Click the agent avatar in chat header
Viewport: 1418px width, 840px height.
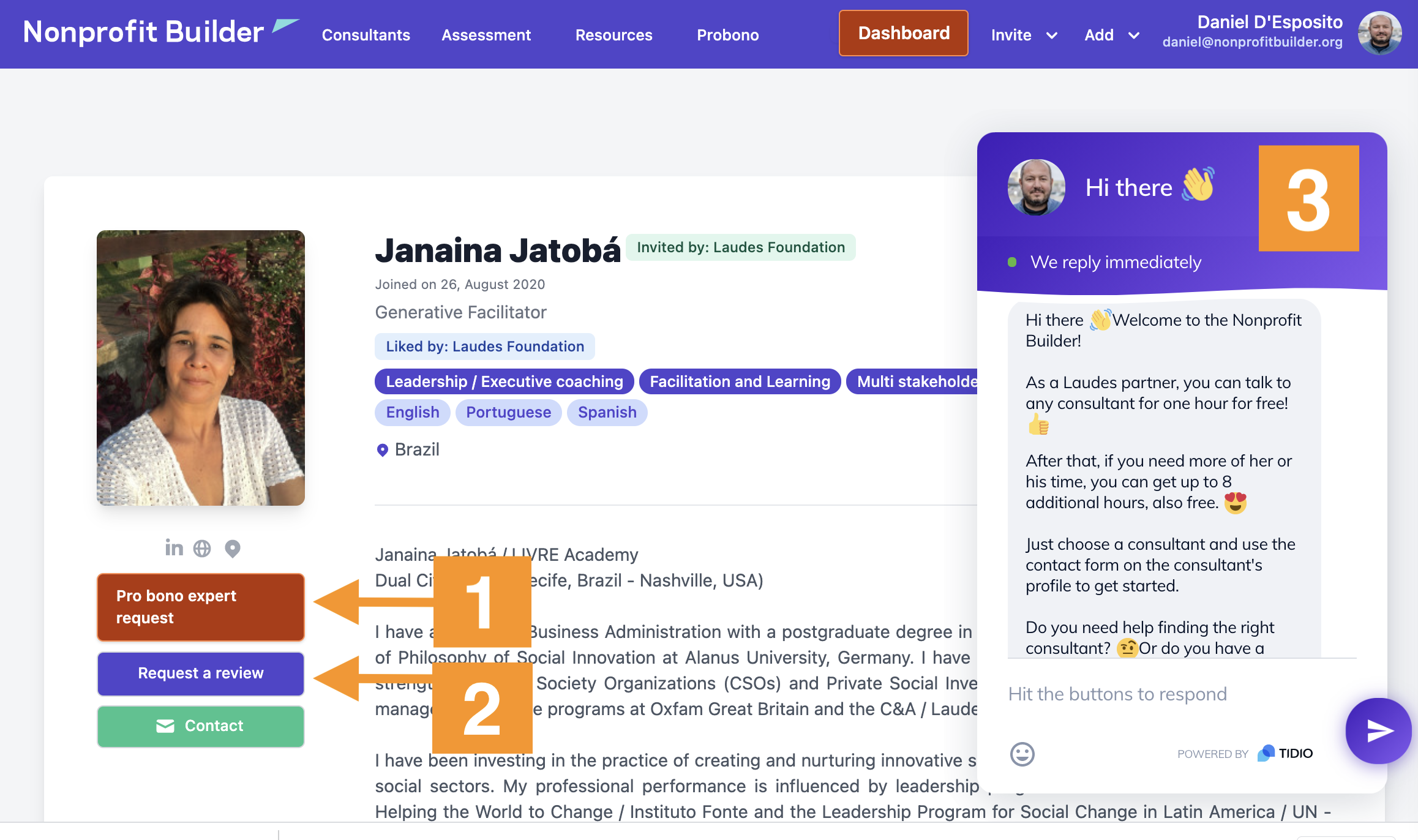coord(1036,187)
